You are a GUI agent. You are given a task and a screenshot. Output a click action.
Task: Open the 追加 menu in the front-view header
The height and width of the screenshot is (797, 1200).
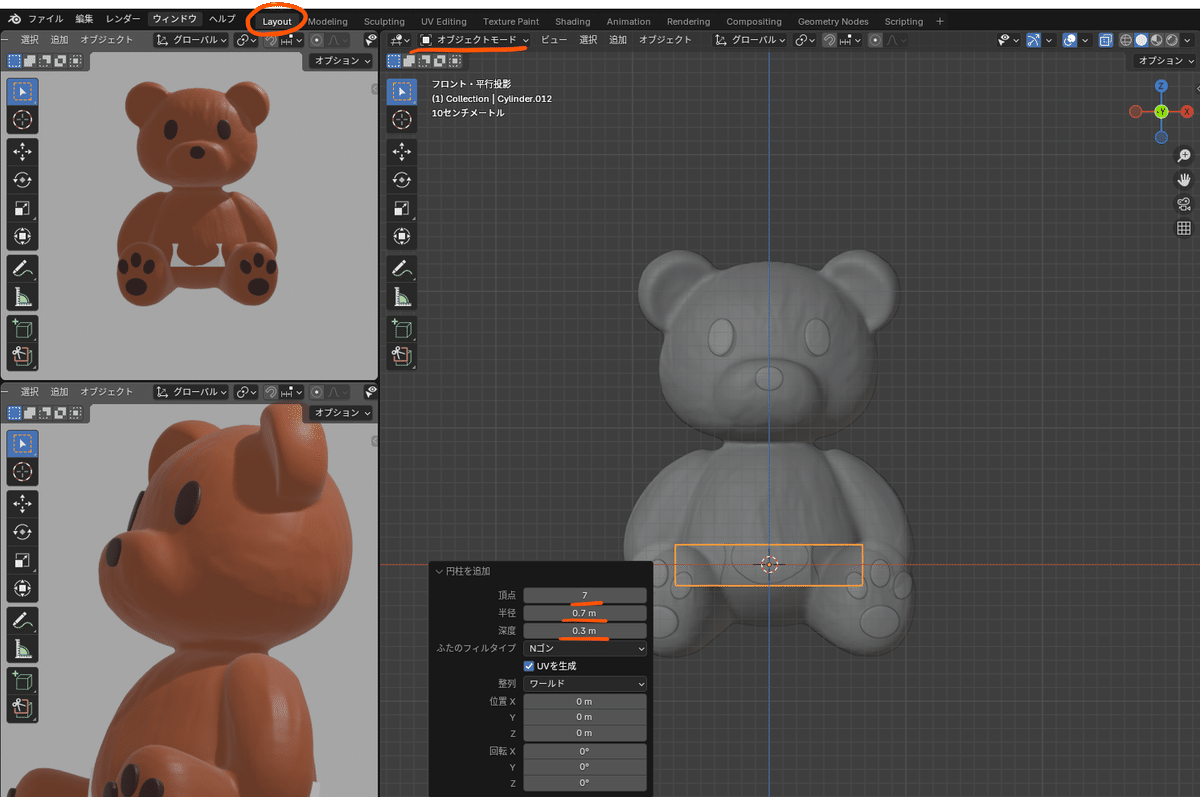(x=618, y=40)
